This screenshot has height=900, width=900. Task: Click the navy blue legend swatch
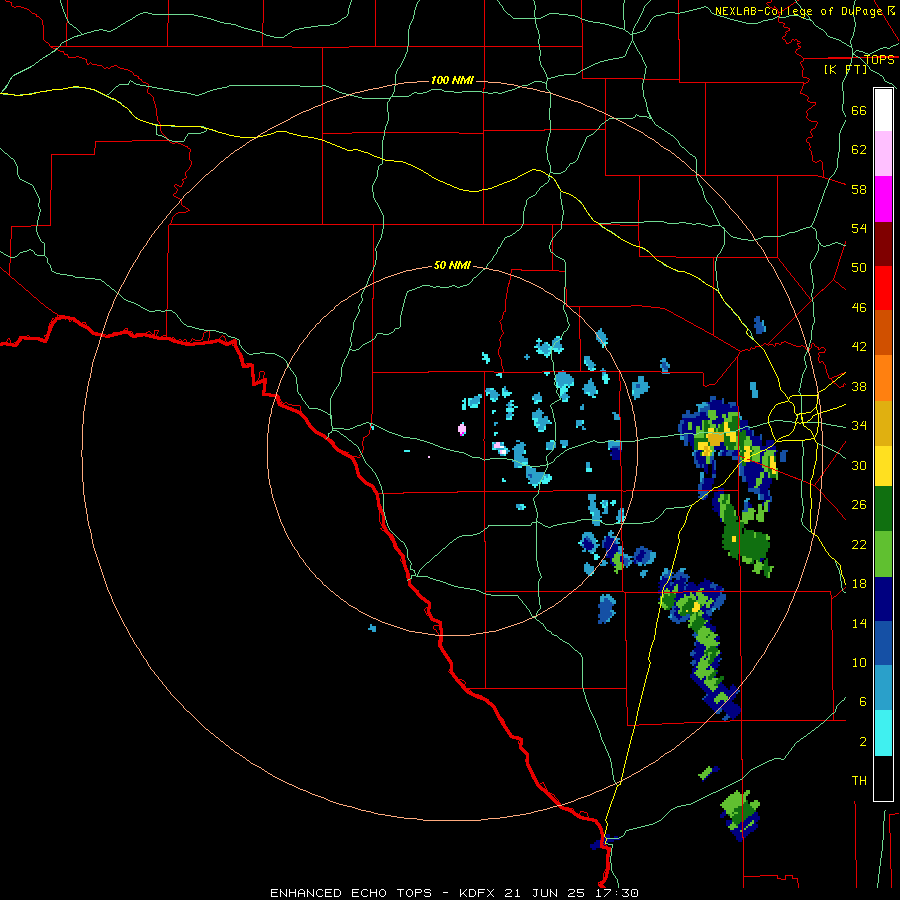(883, 599)
